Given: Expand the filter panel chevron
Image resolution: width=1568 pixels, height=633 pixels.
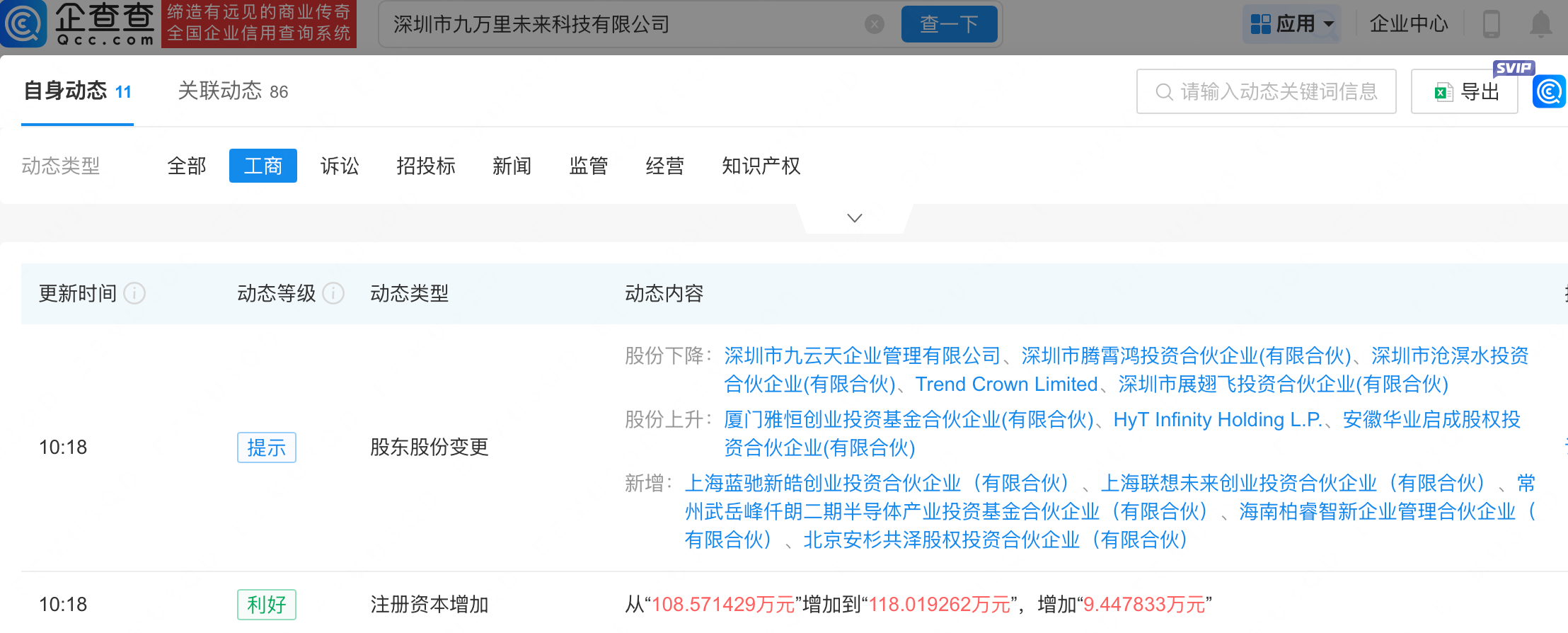Looking at the screenshot, I should (x=855, y=218).
